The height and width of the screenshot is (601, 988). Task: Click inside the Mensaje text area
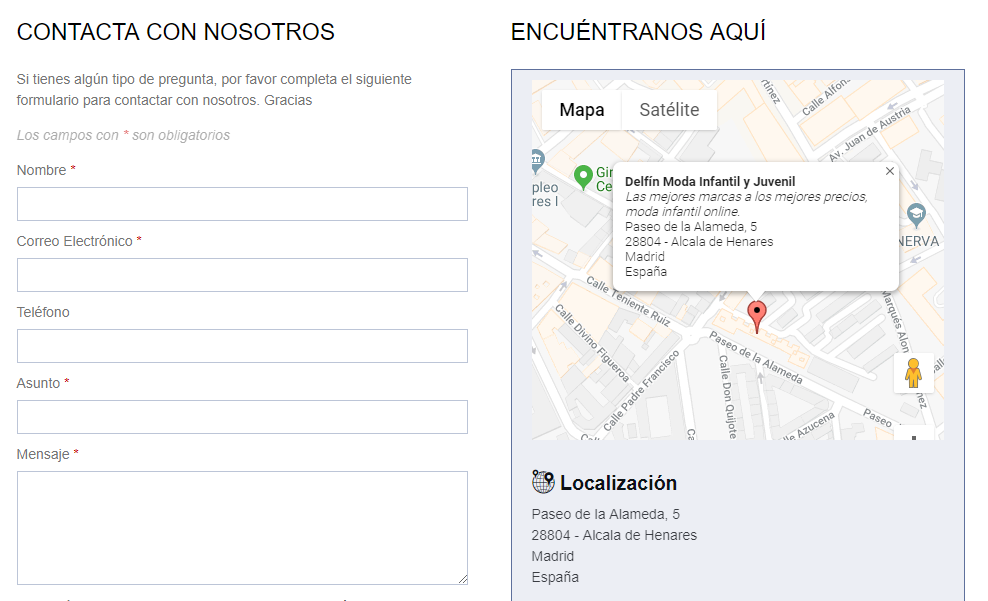[242, 527]
